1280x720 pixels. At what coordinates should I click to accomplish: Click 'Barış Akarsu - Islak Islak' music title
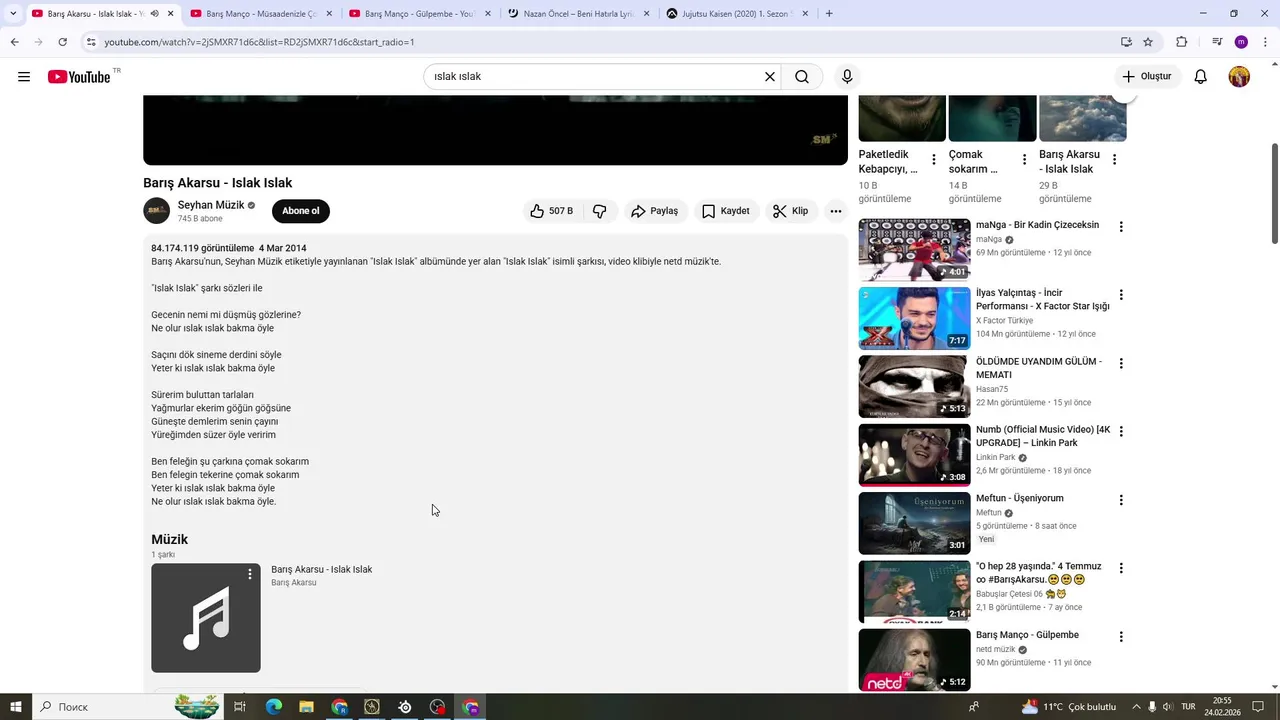pos(321,569)
